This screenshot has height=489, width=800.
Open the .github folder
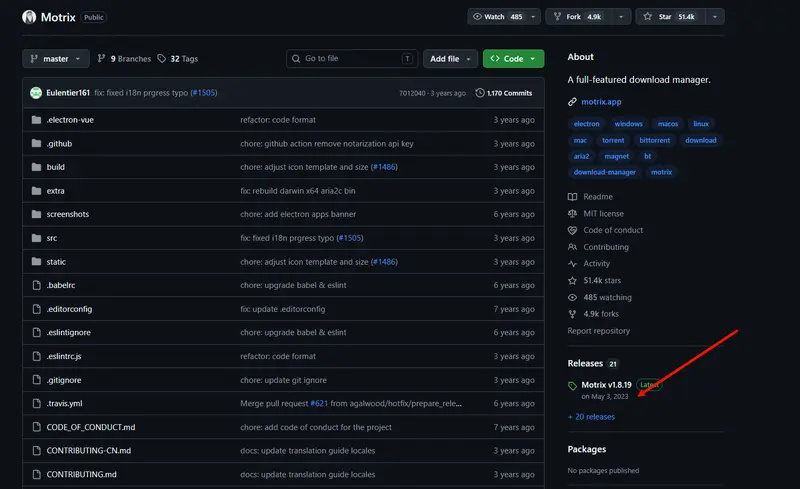[x=59, y=143]
